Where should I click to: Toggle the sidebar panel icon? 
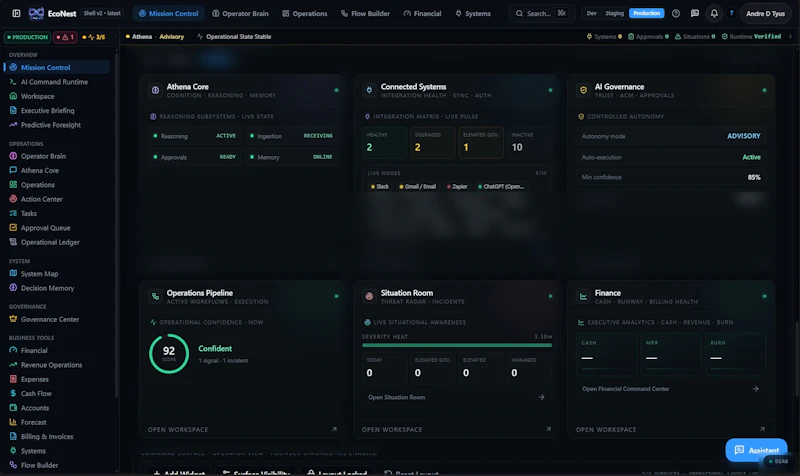point(16,13)
